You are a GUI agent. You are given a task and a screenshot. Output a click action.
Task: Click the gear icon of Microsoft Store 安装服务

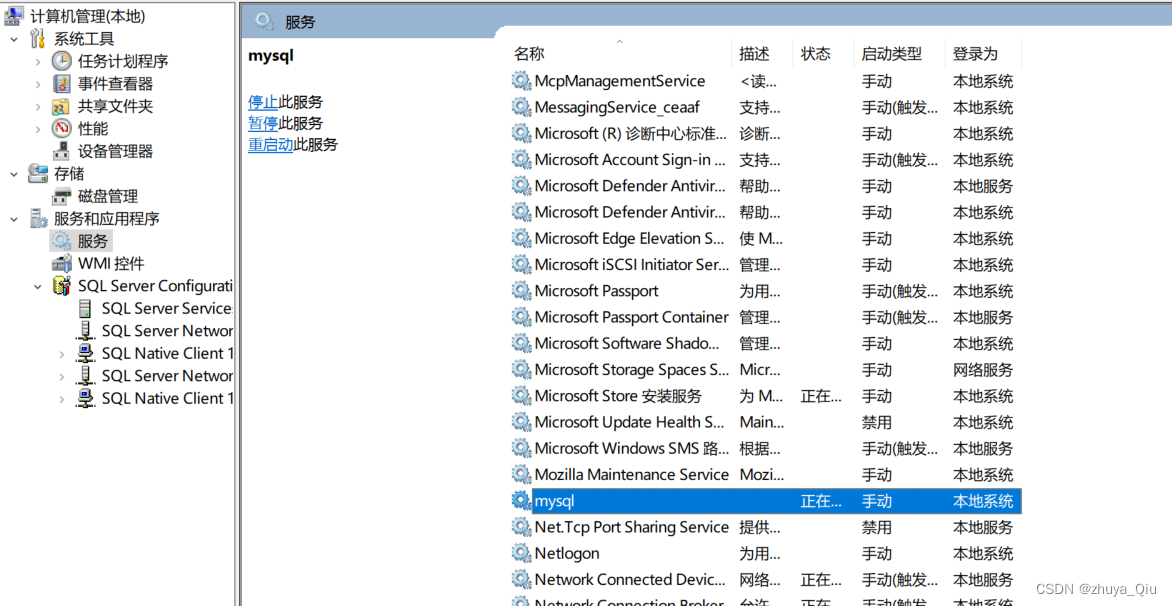coord(521,395)
